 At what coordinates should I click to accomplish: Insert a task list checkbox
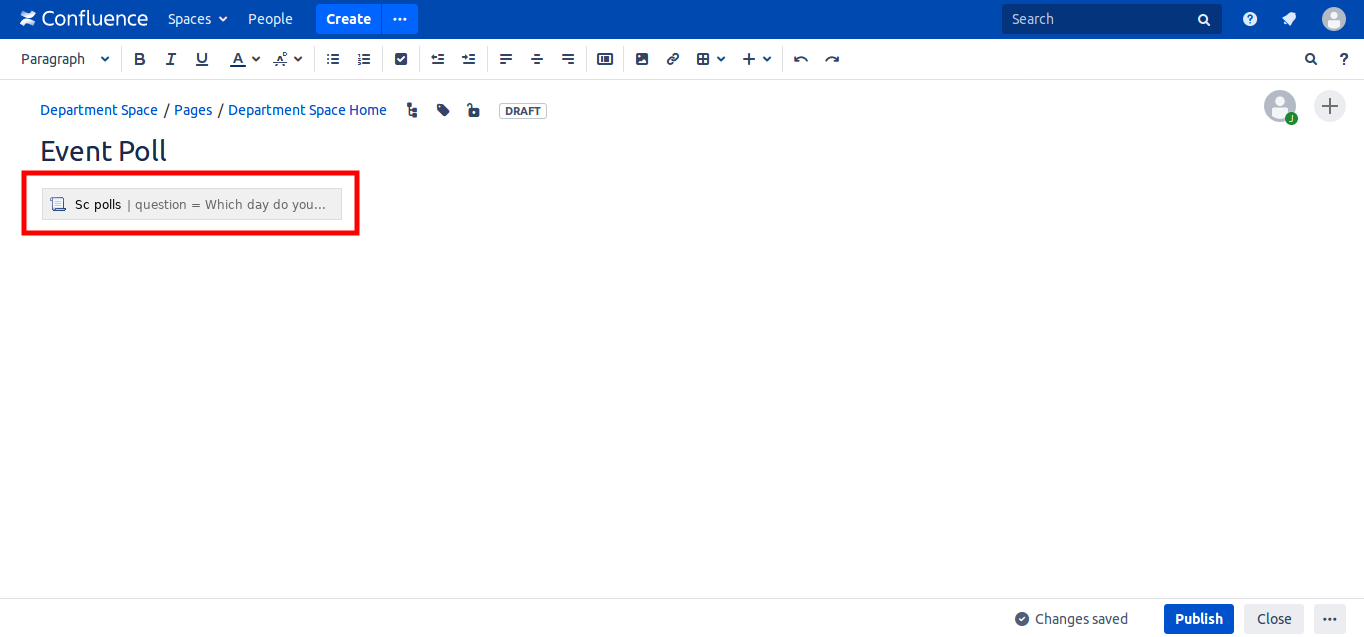(x=401, y=59)
